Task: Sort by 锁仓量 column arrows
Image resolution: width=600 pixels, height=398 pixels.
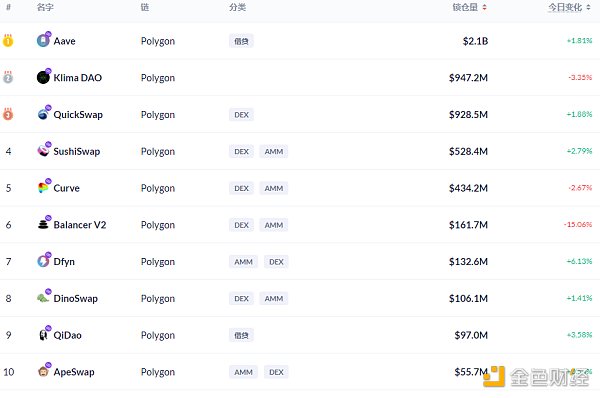Action: pos(484,7)
